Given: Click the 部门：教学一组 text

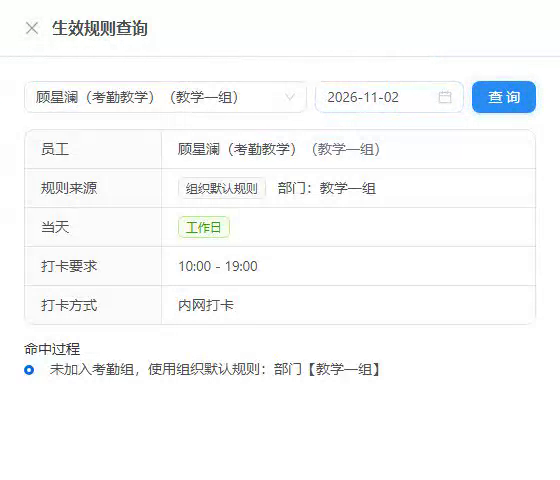Looking at the screenshot, I should click(327, 188).
